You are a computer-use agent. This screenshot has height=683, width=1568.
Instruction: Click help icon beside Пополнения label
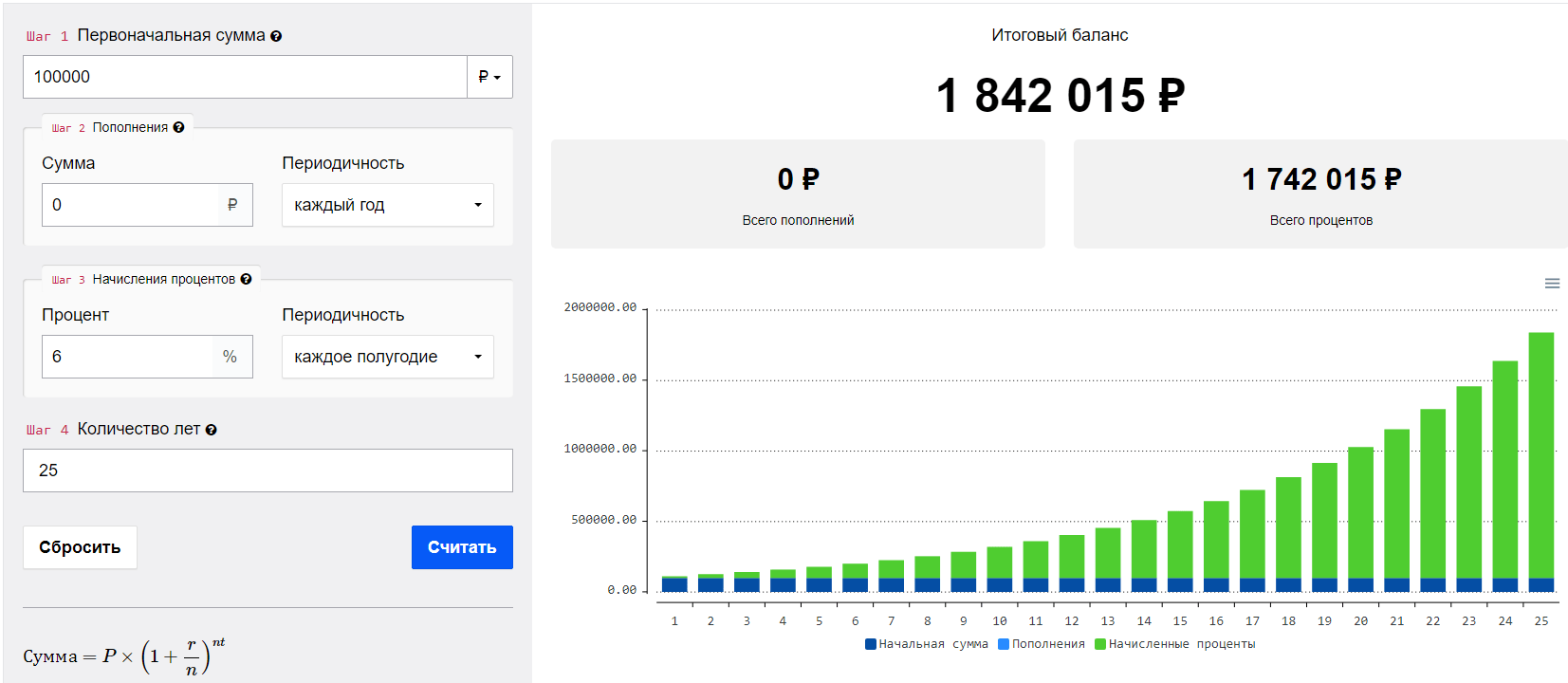[x=178, y=127]
